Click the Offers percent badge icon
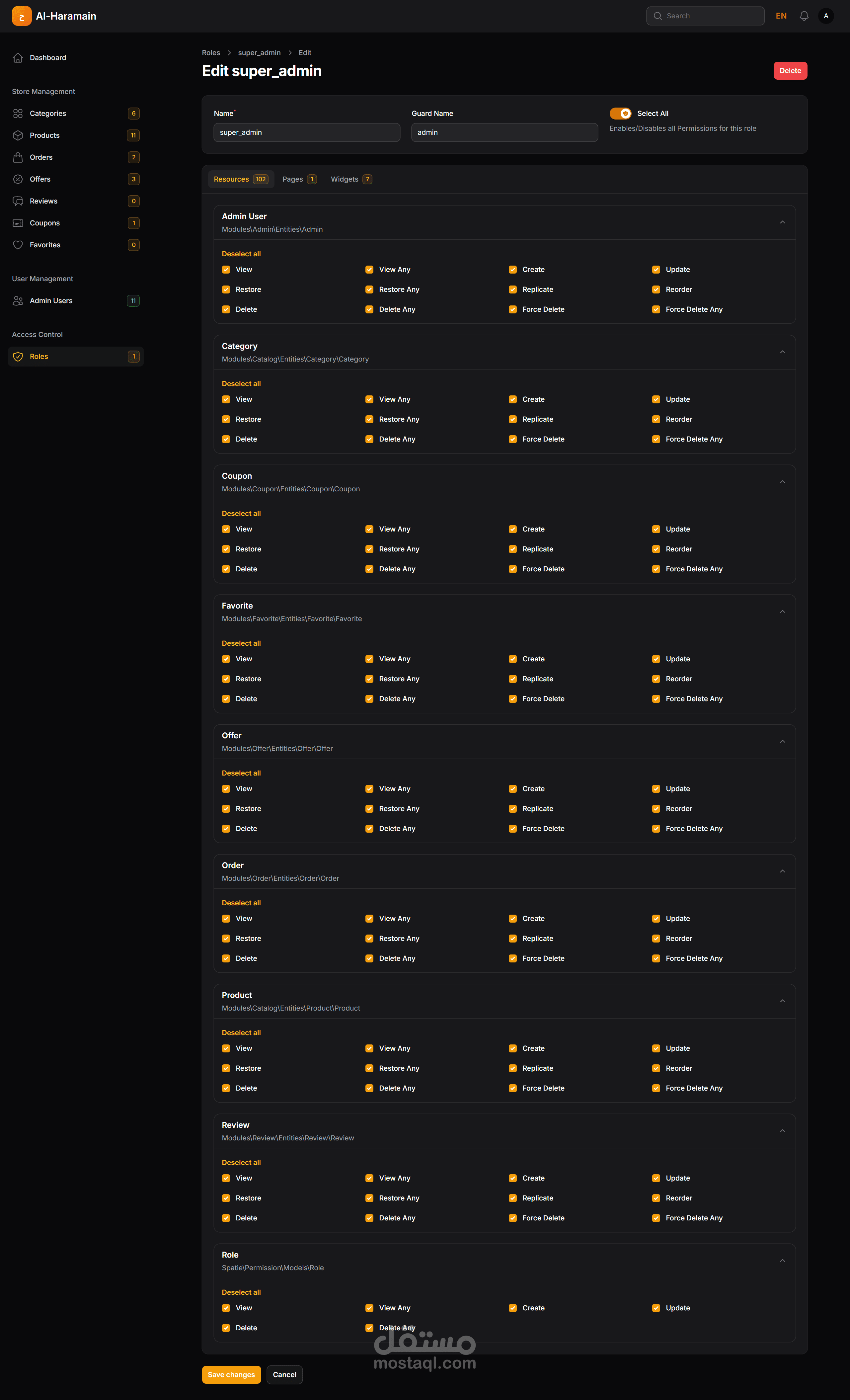 pyautogui.click(x=18, y=179)
